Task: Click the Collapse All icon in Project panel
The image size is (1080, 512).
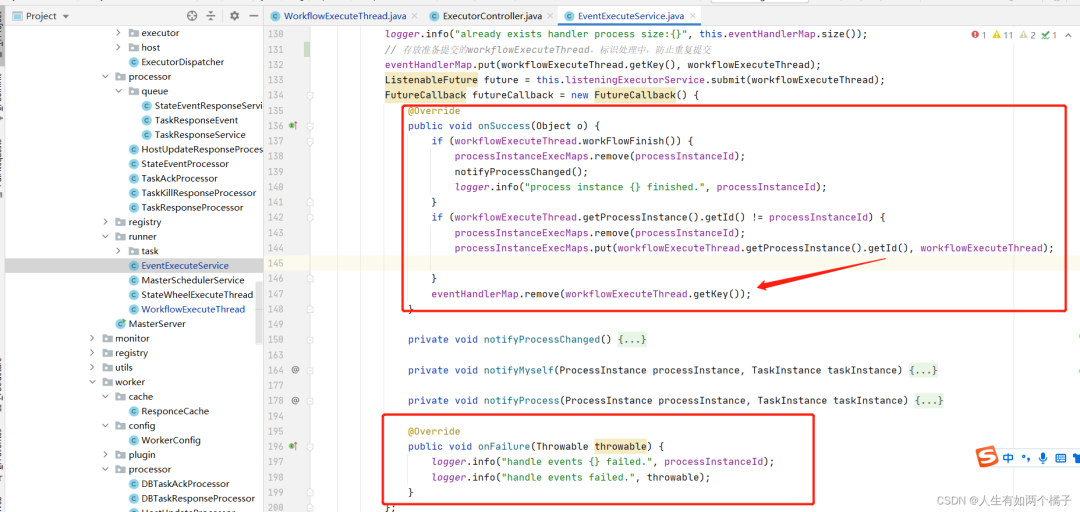Action: [x=211, y=16]
